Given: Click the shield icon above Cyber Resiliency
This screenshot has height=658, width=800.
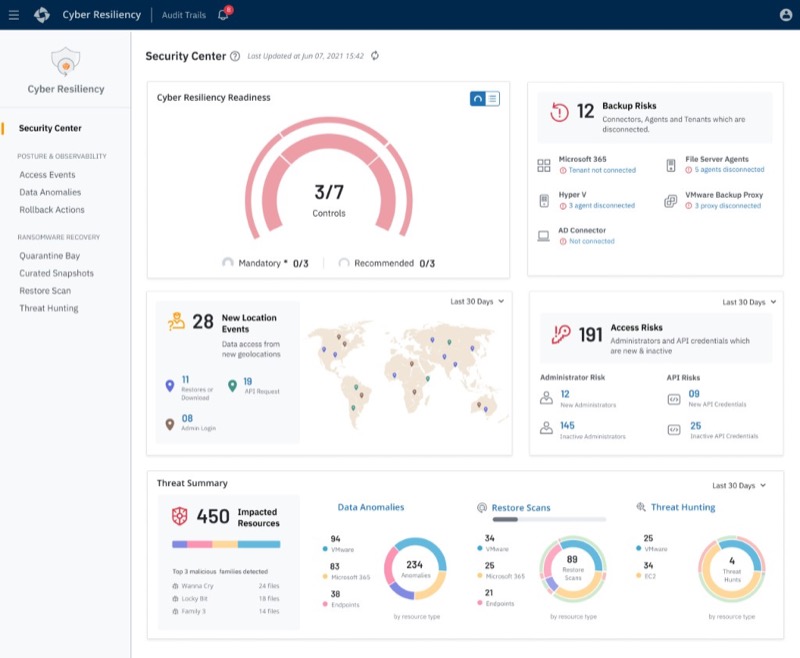Looking at the screenshot, I should tap(66, 62).
